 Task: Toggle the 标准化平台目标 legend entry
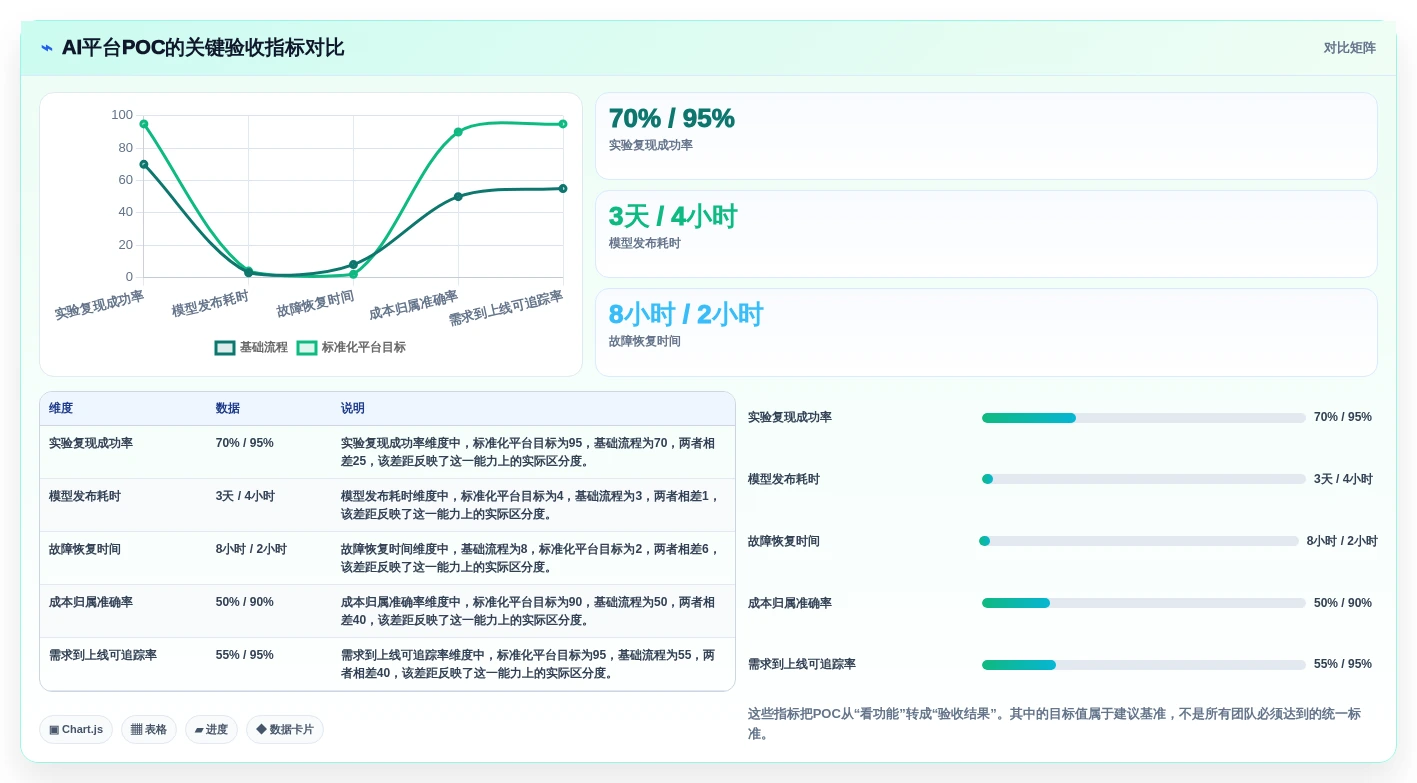pos(351,347)
